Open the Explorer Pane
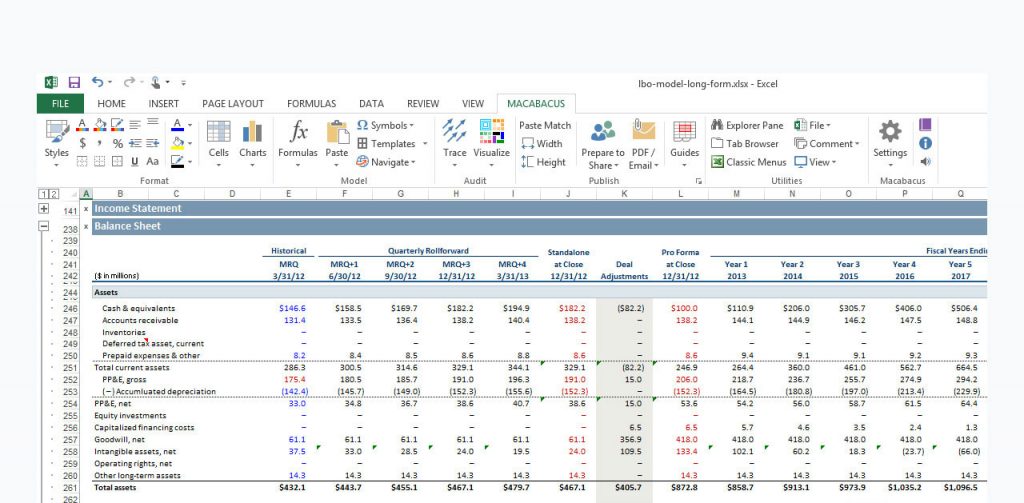The height and width of the screenshot is (503, 1024). (746, 125)
